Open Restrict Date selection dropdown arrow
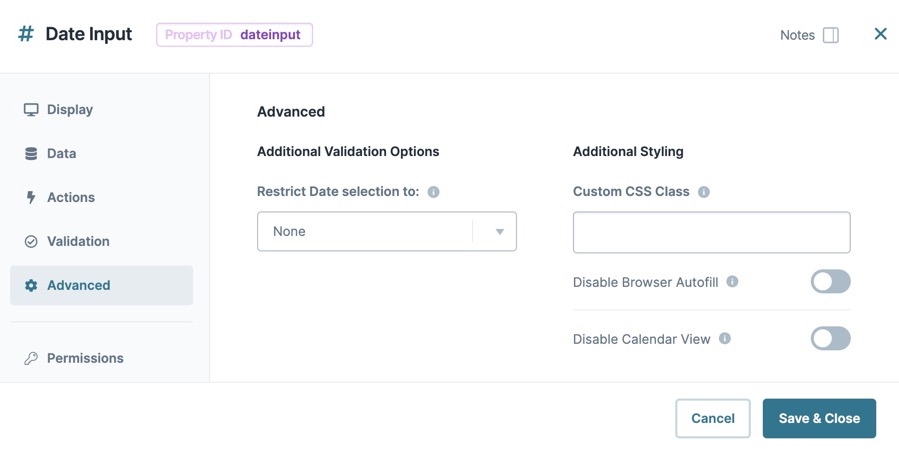 499,232
